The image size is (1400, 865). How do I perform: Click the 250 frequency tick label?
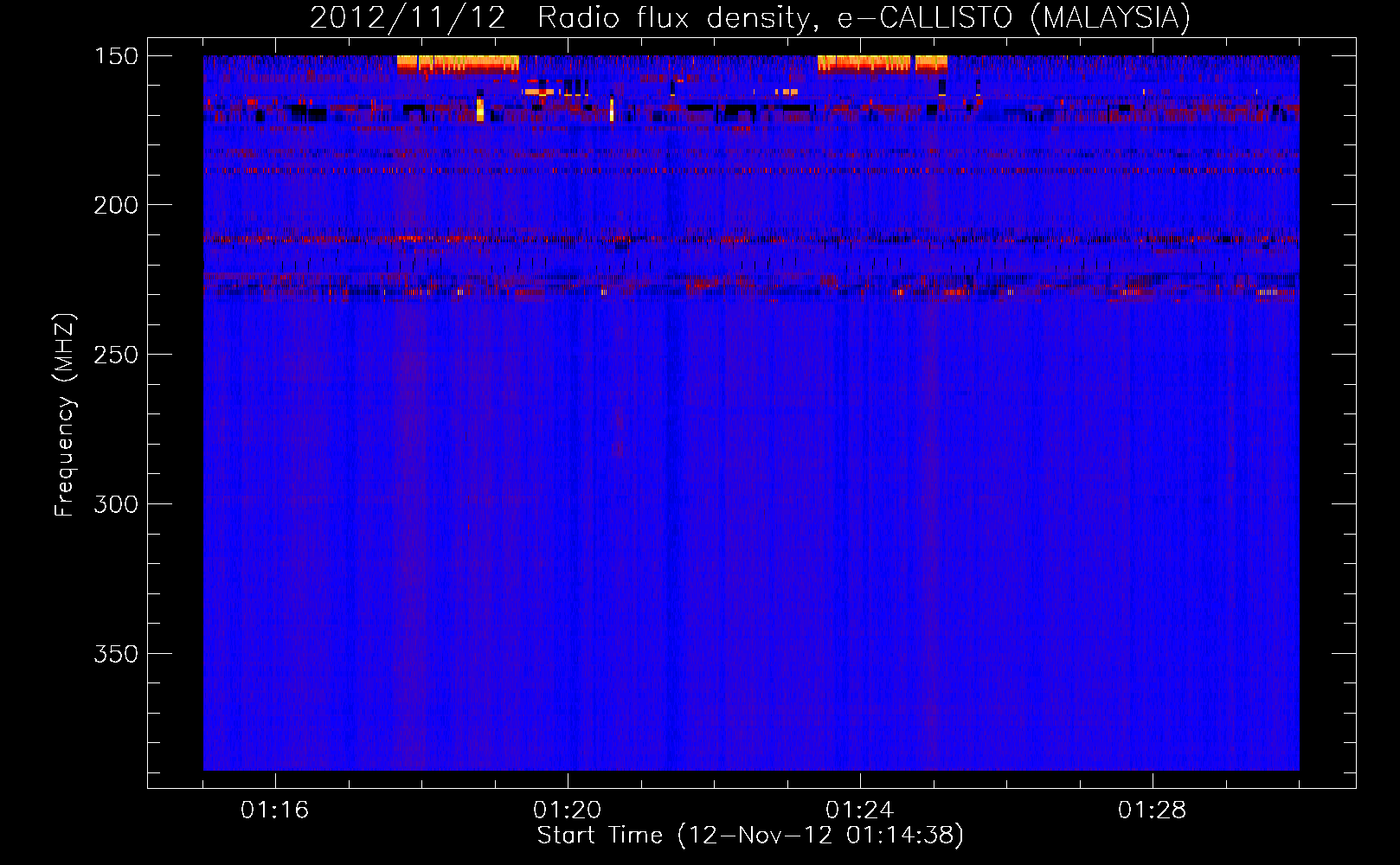coord(116,355)
